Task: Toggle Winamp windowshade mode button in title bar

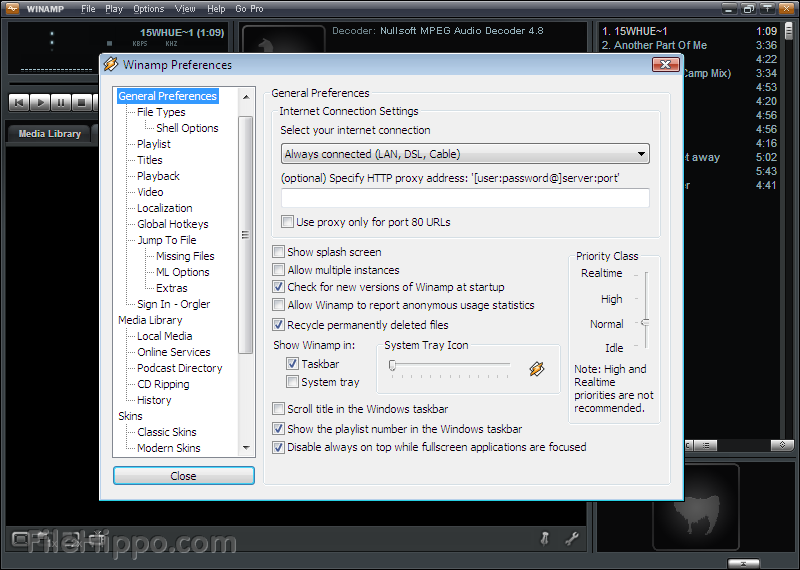Action: (767, 8)
